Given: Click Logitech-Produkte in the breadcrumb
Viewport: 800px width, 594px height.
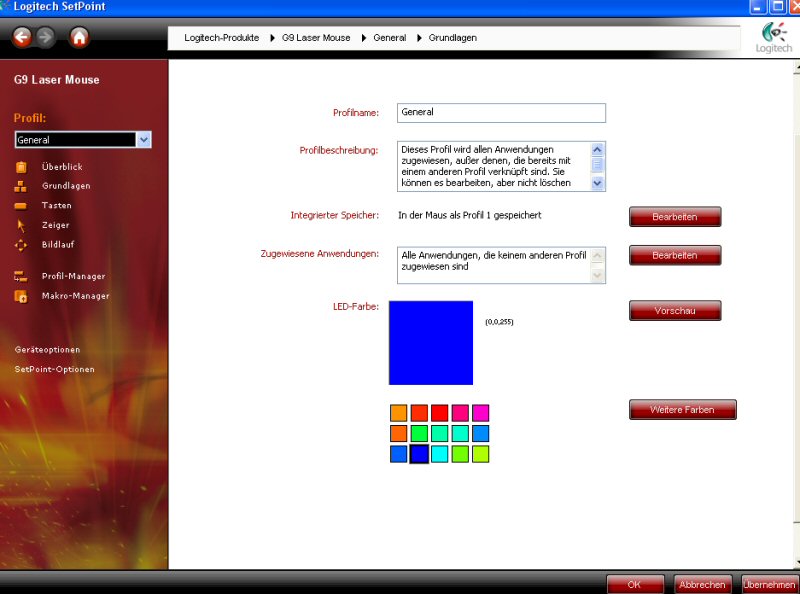Looking at the screenshot, I should point(221,38).
